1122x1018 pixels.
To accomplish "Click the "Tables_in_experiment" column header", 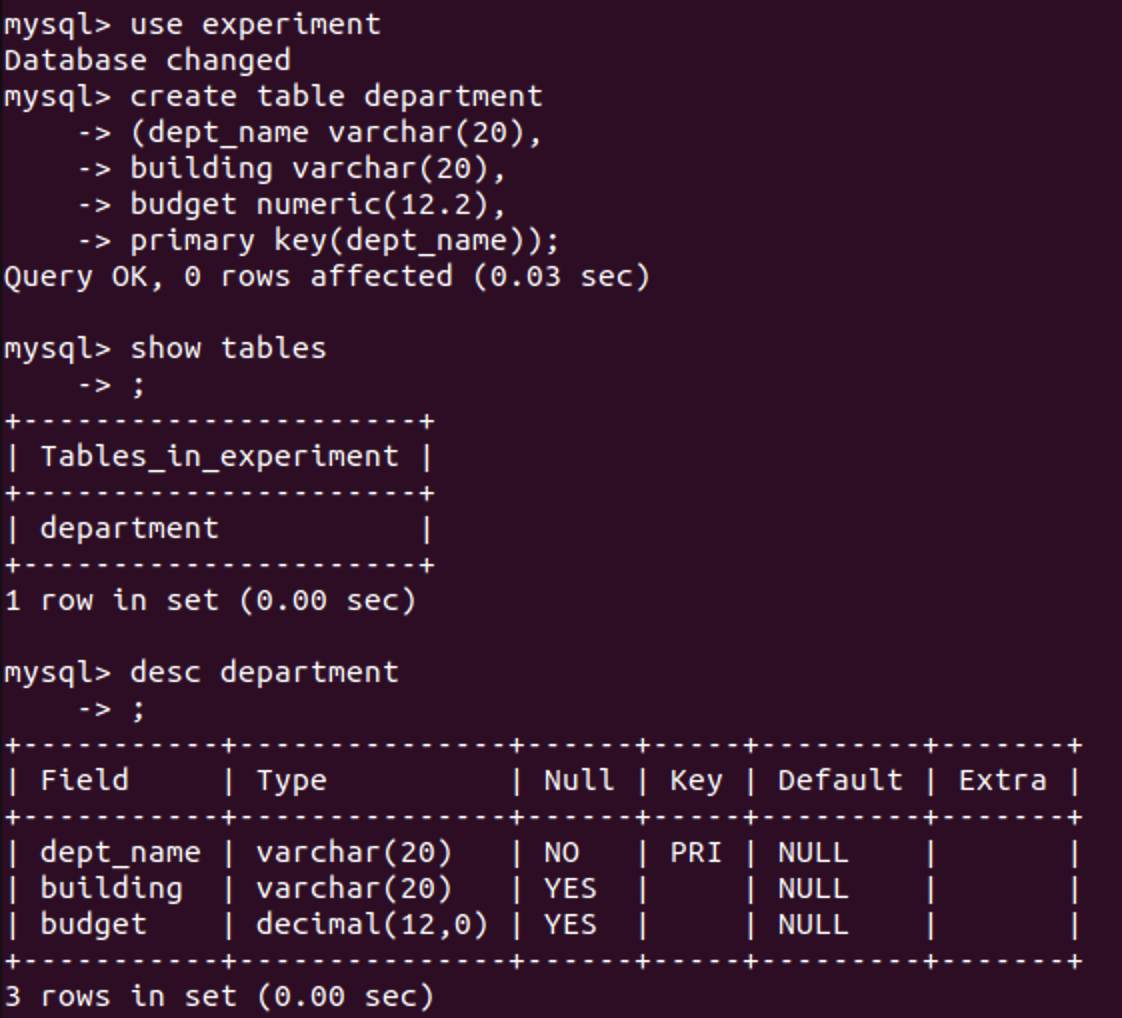I will pos(219,457).
